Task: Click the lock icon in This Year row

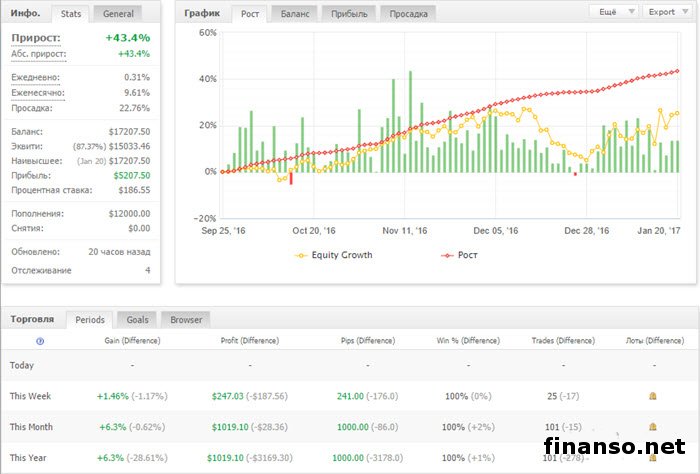Action: (652, 457)
